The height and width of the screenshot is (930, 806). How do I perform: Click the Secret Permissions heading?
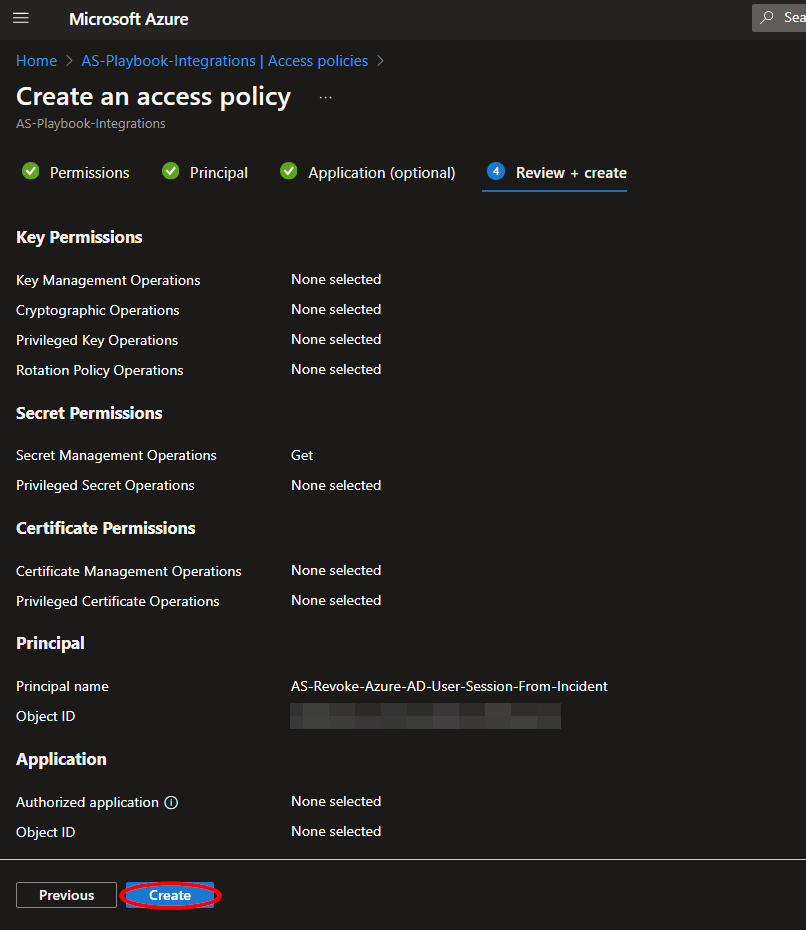[89, 413]
